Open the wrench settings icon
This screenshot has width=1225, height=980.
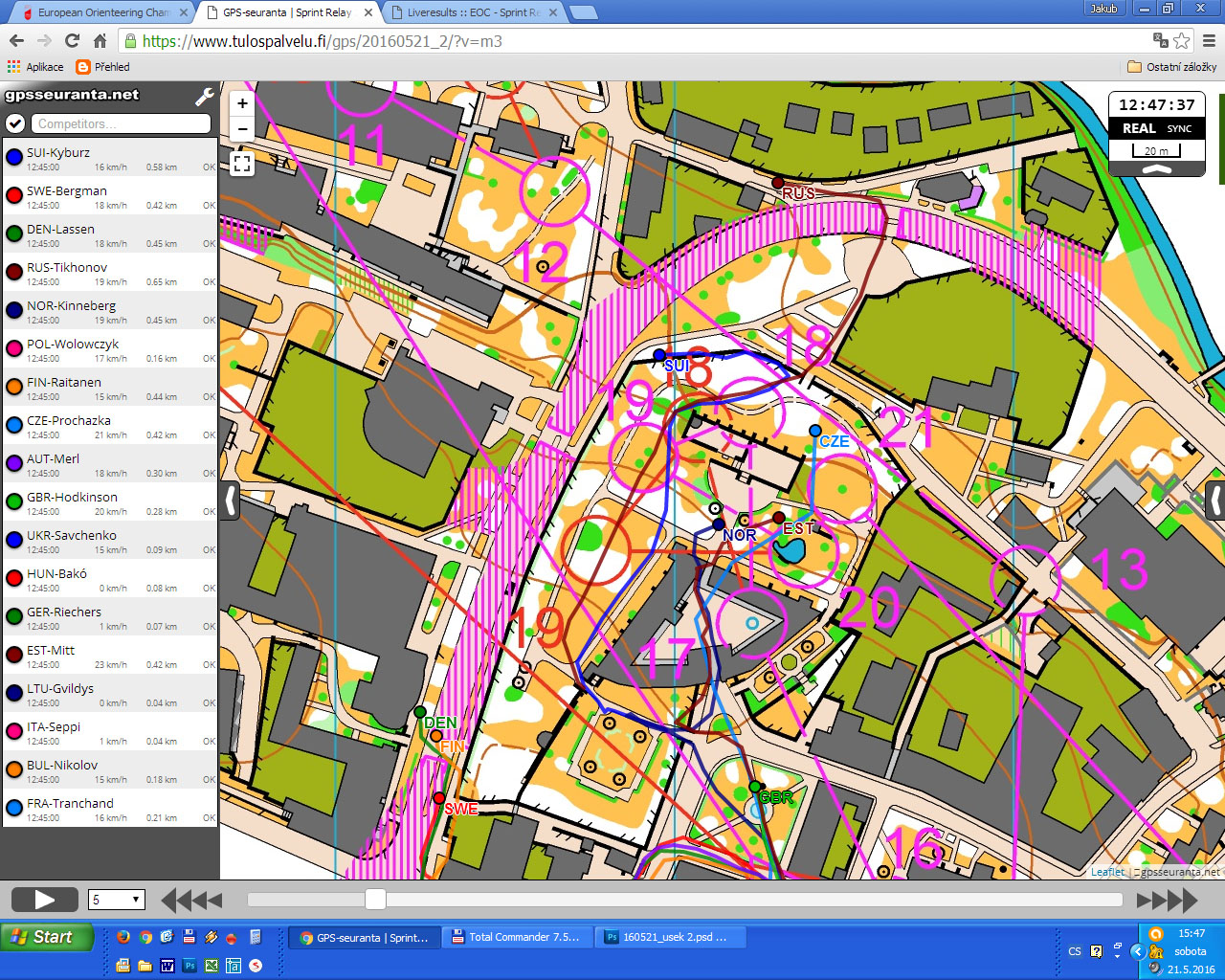pyautogui.click(x=204, y=97)
